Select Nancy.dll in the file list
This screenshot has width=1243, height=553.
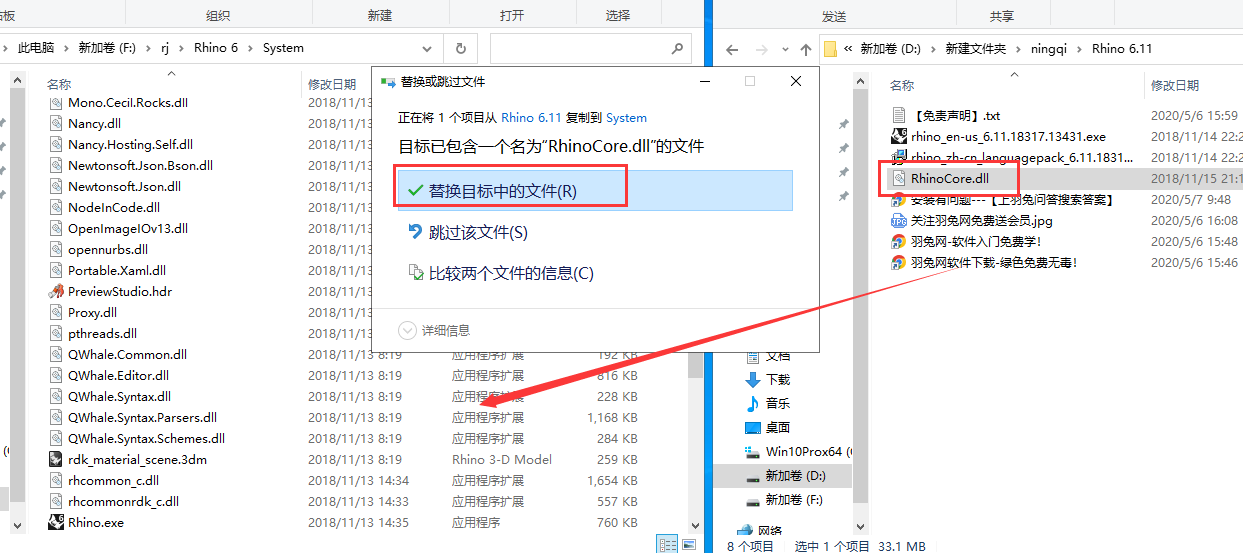pos(94,123)
